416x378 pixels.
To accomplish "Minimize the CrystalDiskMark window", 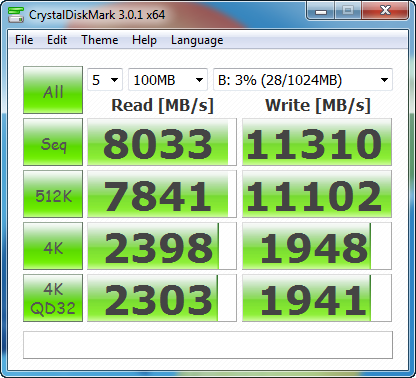I will (x=321, y=12).
